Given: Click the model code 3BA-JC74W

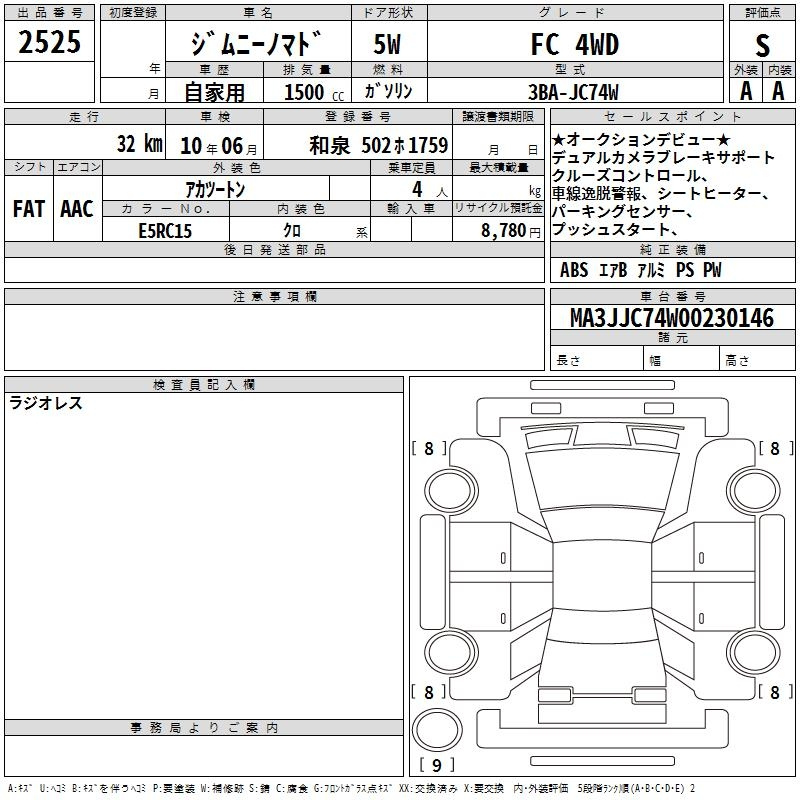Looking at the screenshot, I should [573, 92].
